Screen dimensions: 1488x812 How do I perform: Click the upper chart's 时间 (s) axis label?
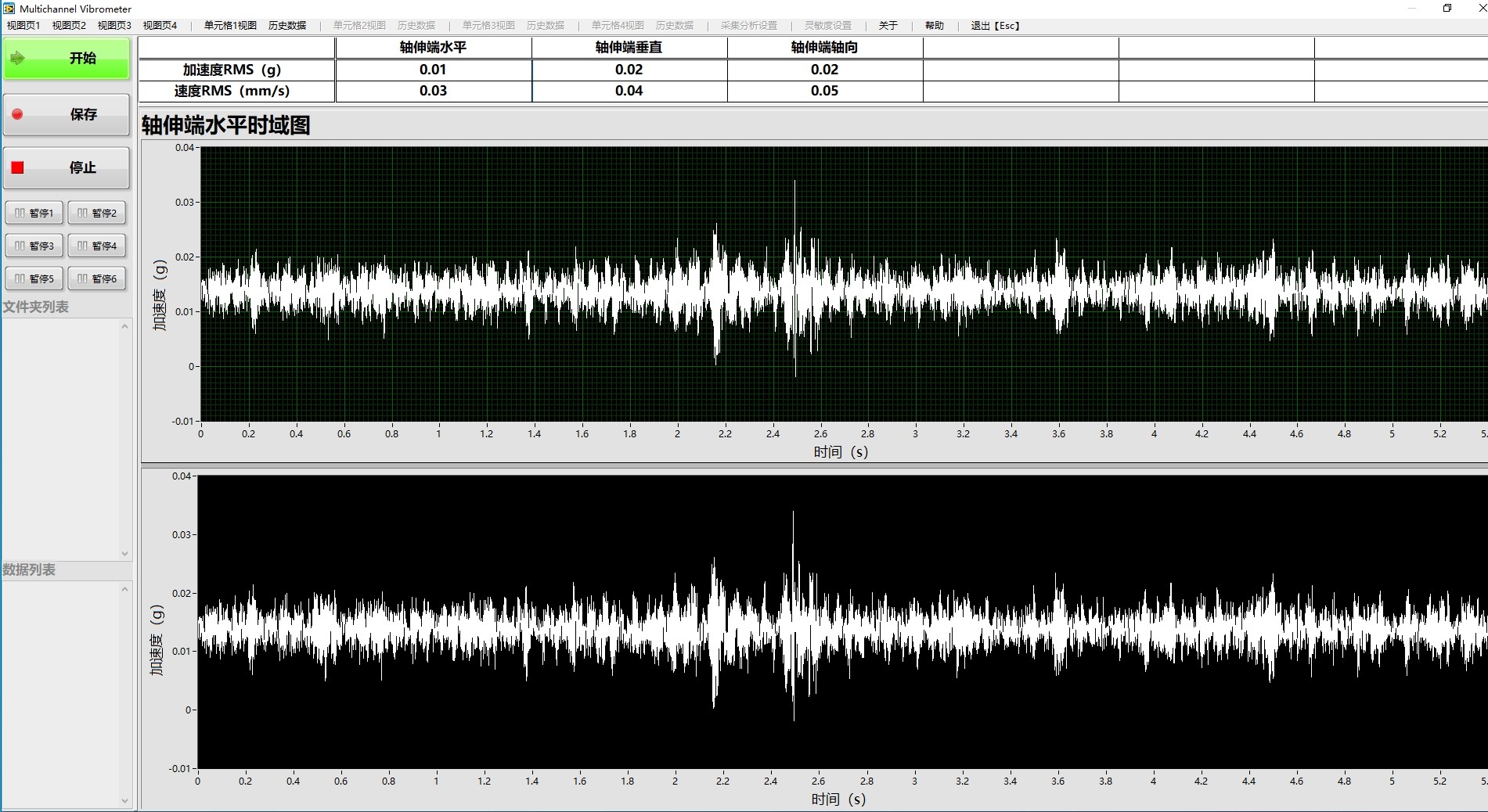point(840,452)
